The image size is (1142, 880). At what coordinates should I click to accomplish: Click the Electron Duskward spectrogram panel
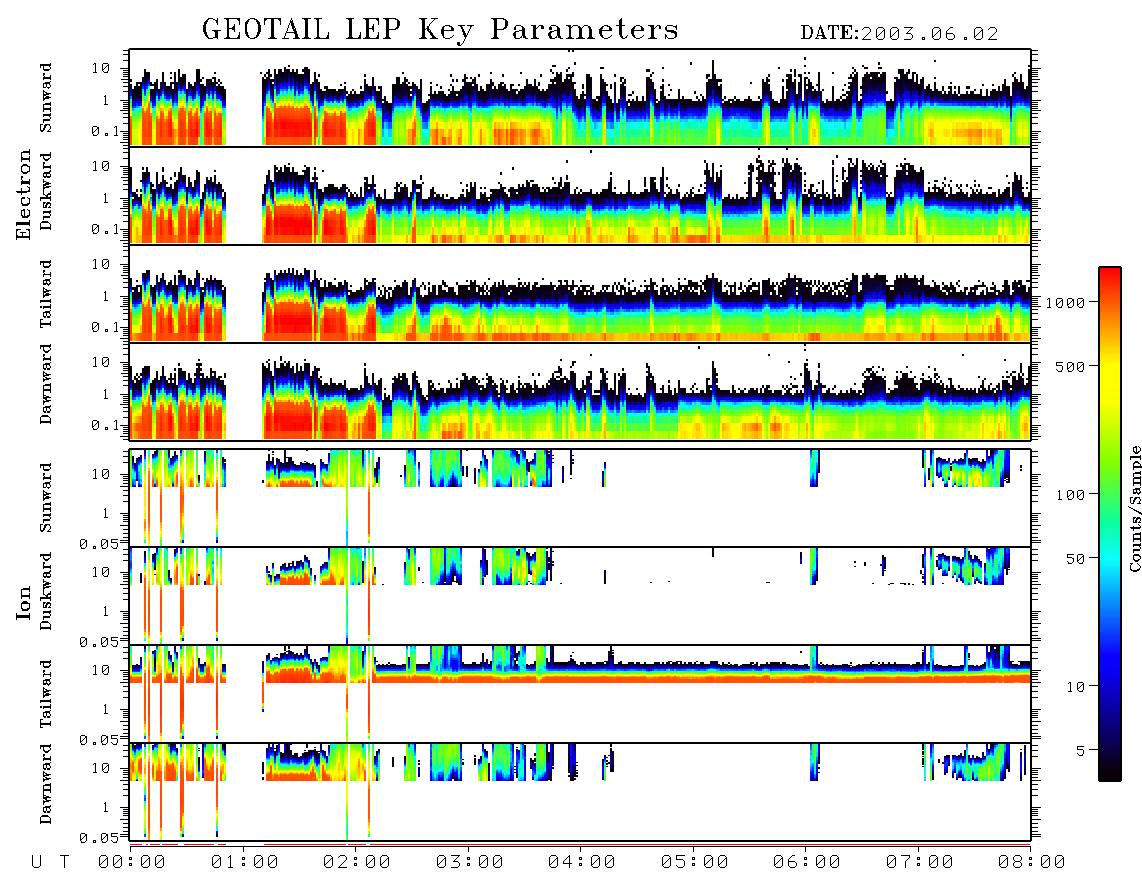point(580,195)
